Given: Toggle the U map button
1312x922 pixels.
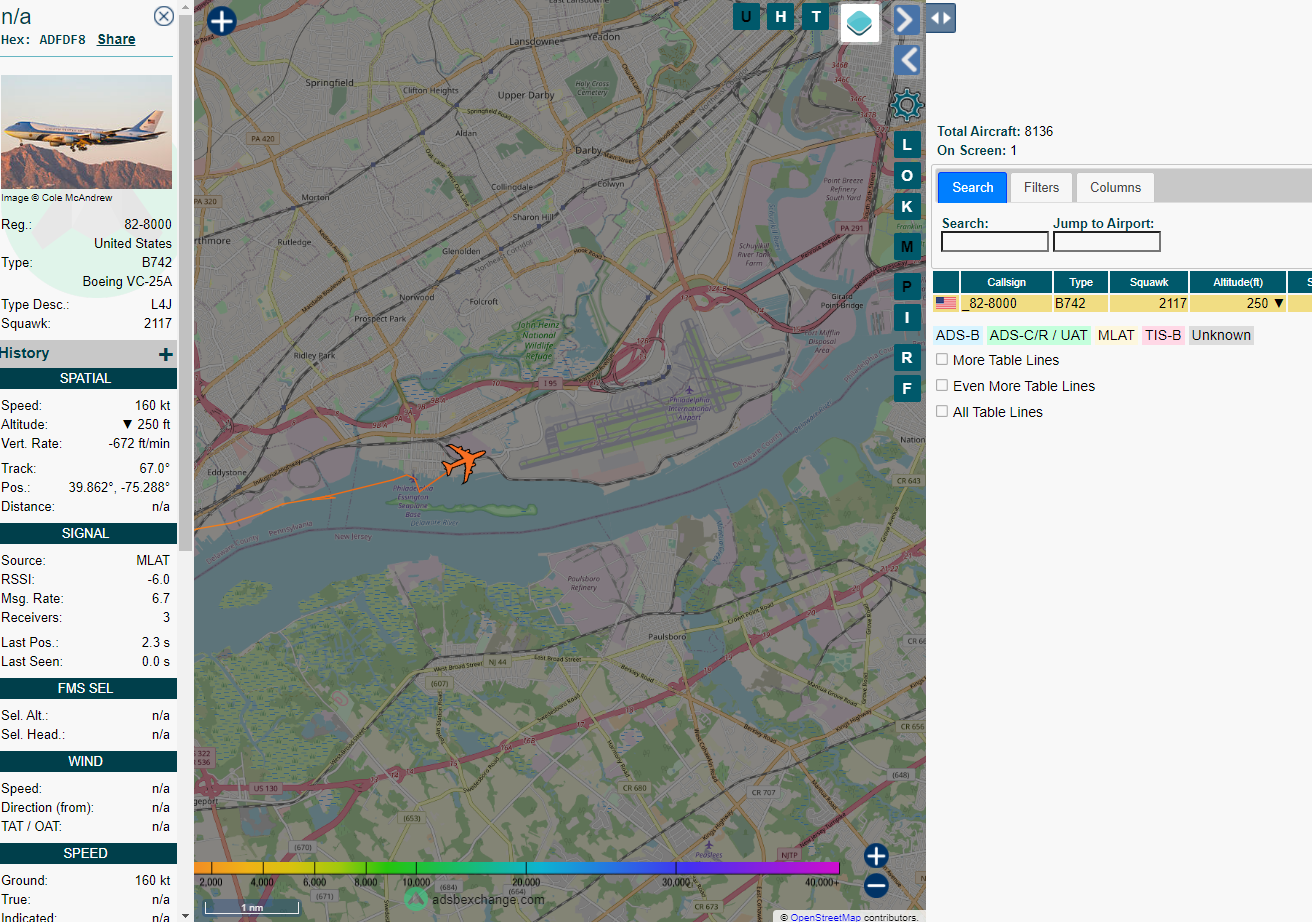Looking at the screenshot, I should click(x=746, y=16).
